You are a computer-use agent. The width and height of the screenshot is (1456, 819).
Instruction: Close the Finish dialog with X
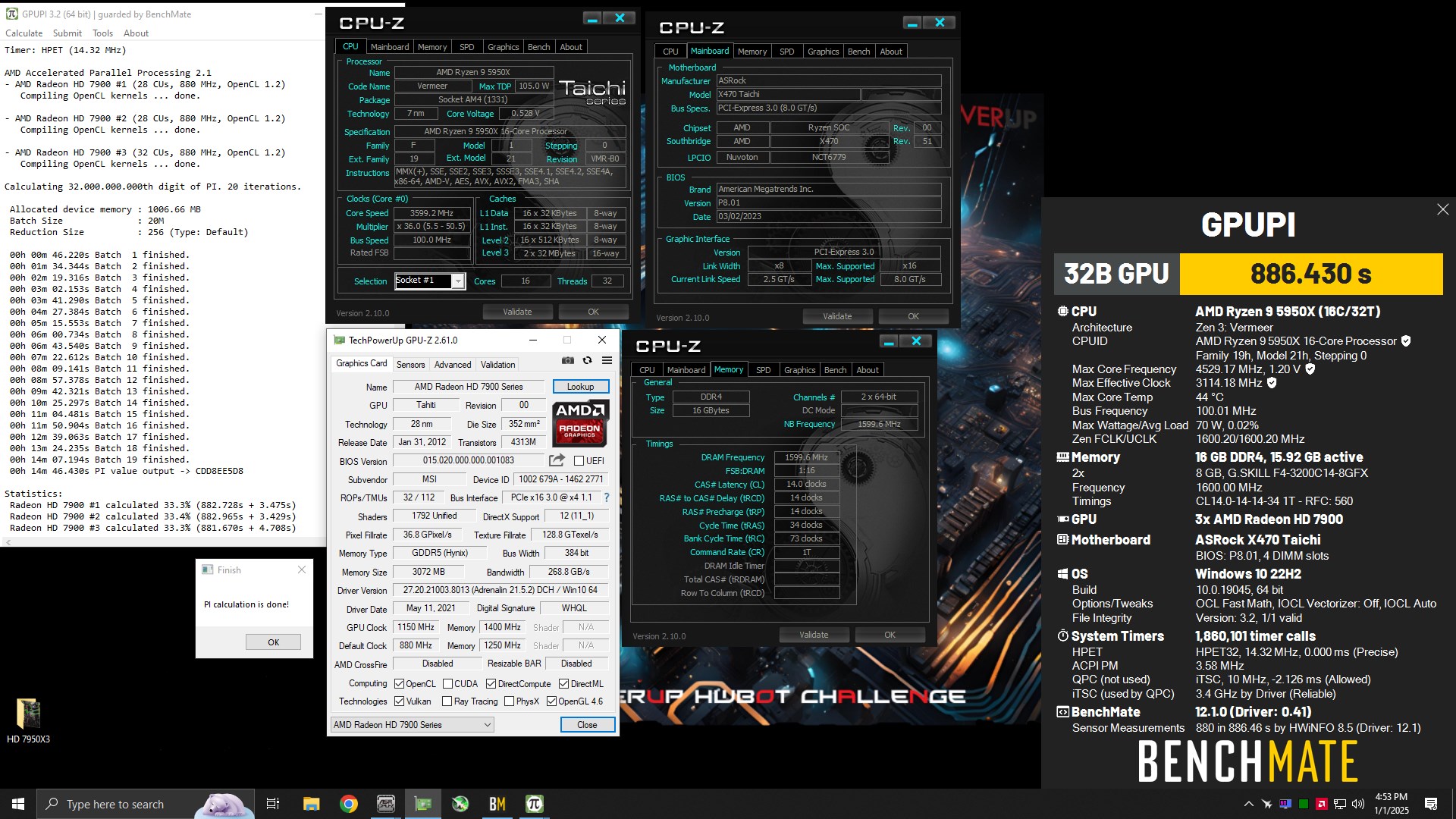[x=302, y=570]
